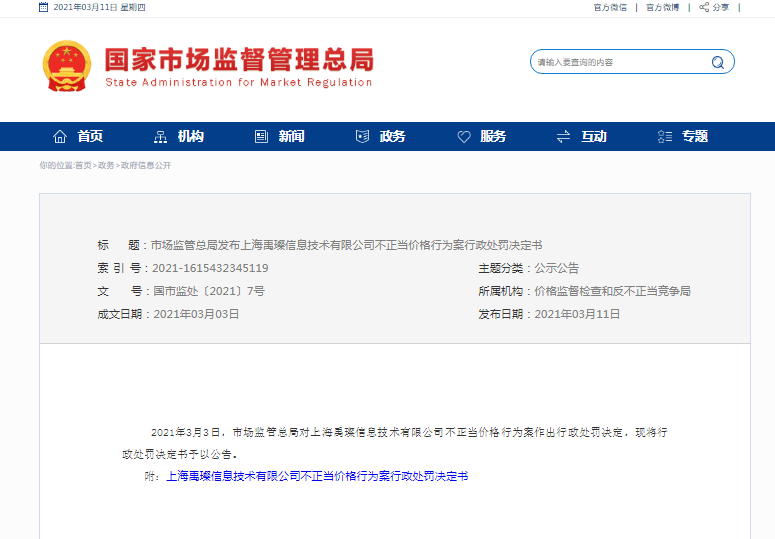Click the organization chart icon beside 机构

(x=160, y=137)
